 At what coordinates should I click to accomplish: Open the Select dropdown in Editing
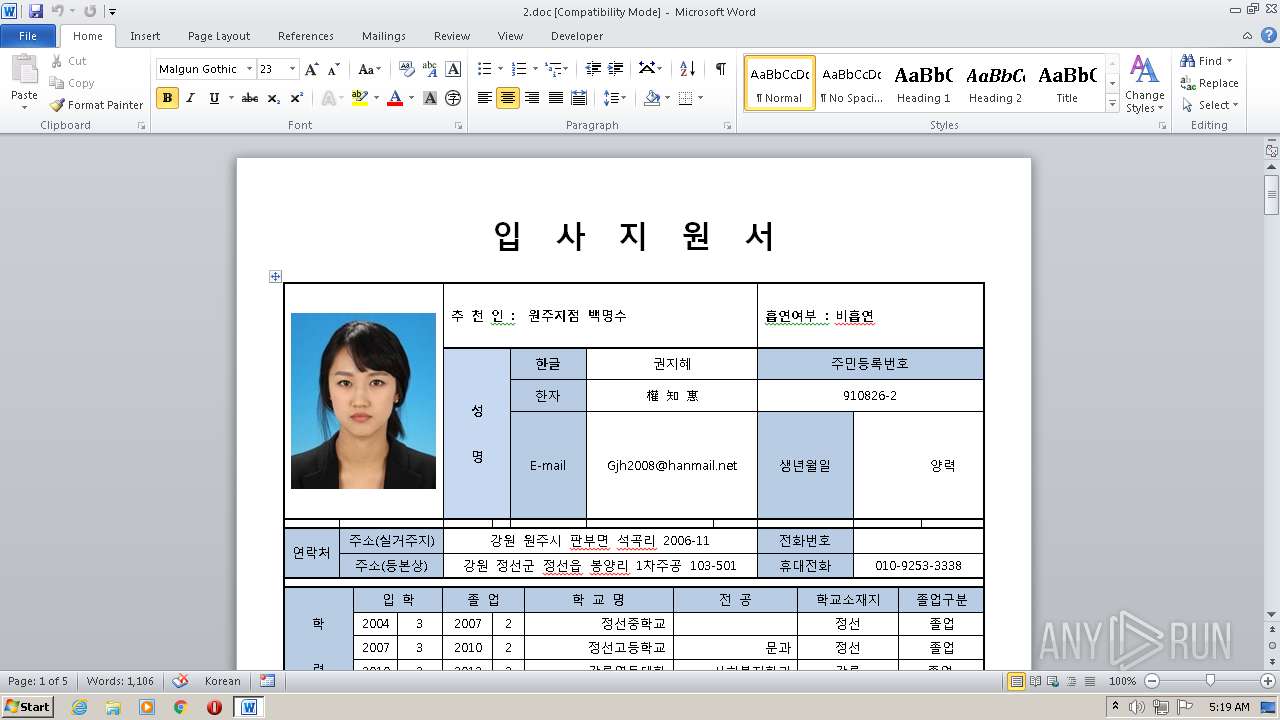[1209, 105]
